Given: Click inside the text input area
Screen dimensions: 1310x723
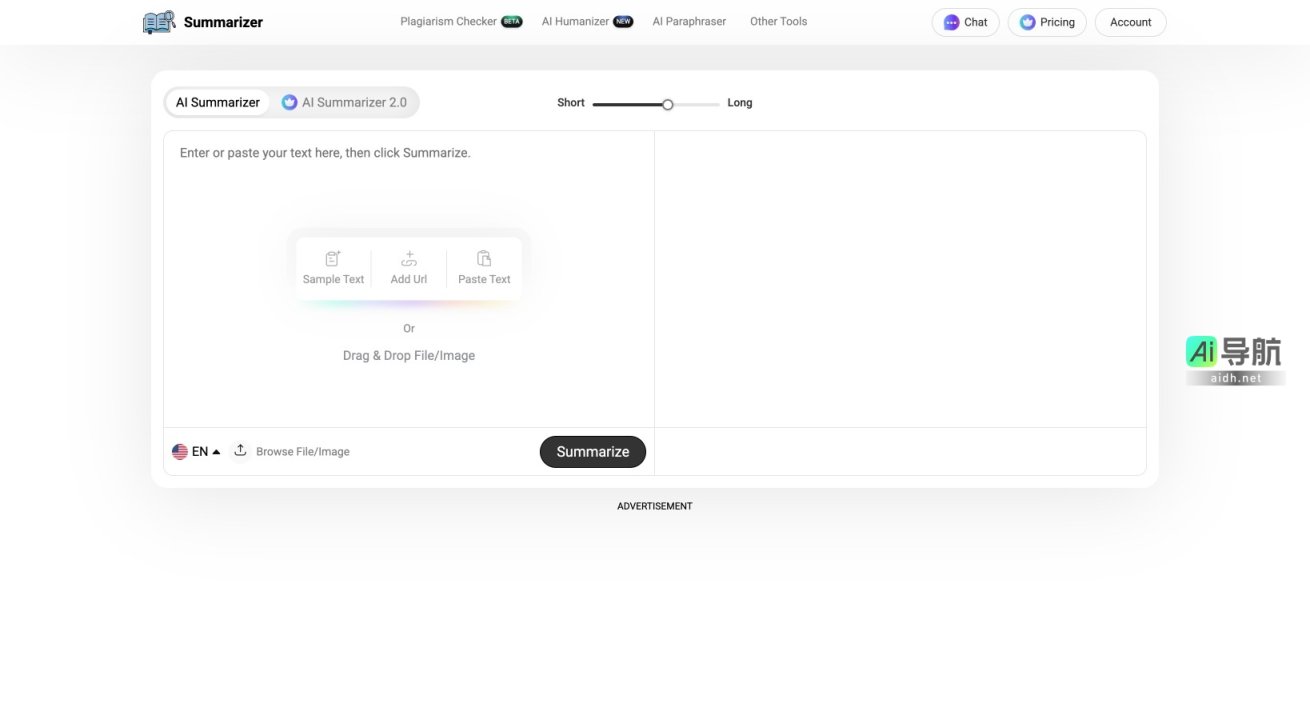Looking at the screenshot, I should coord(400,180).
